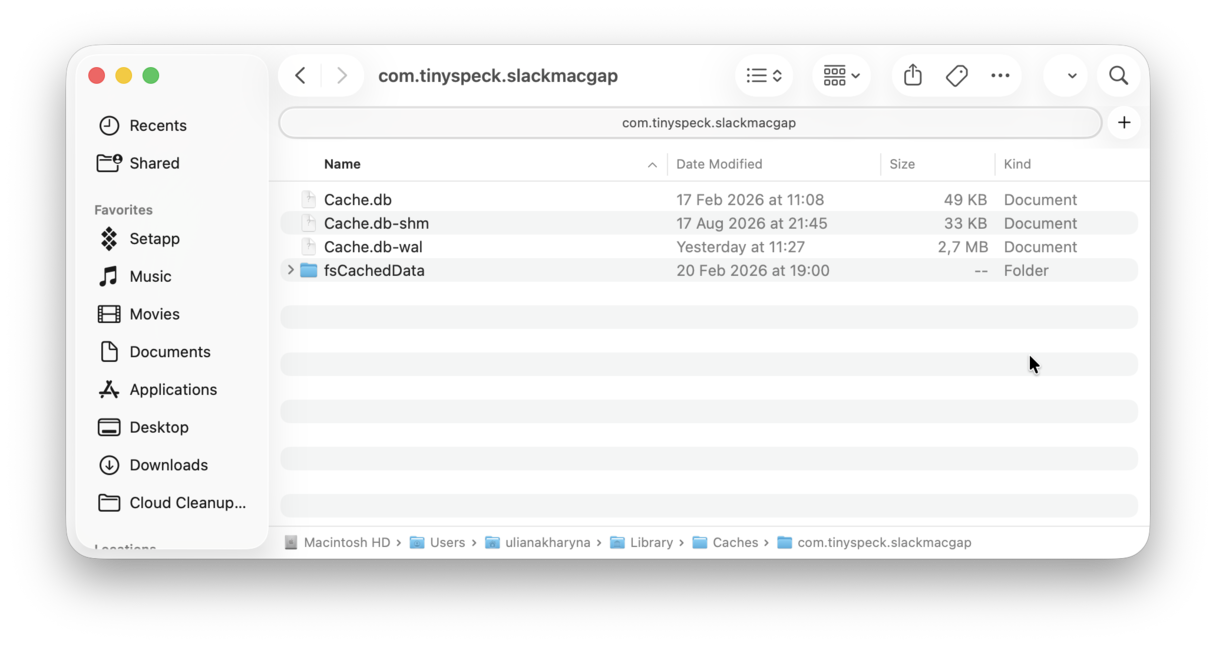Add a new tab with plus button
The width and height of the screenshot is (1216, 646).
tap(1124, 123)
